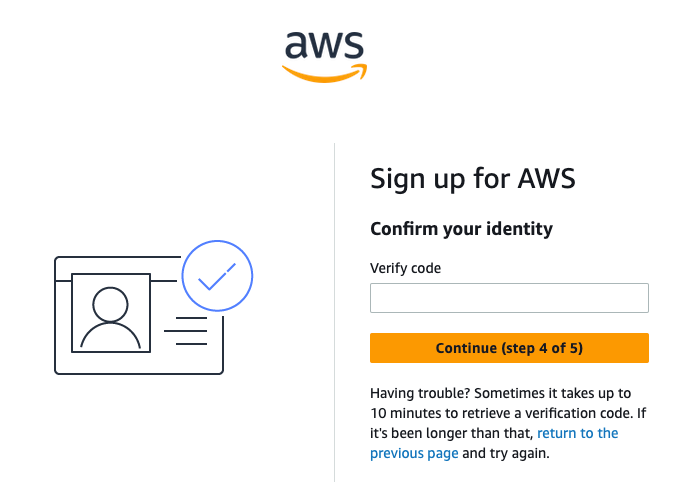Viewport: 674px width, 500px height.
Task: Click the "previous page" link text
Action: [414, 453]
